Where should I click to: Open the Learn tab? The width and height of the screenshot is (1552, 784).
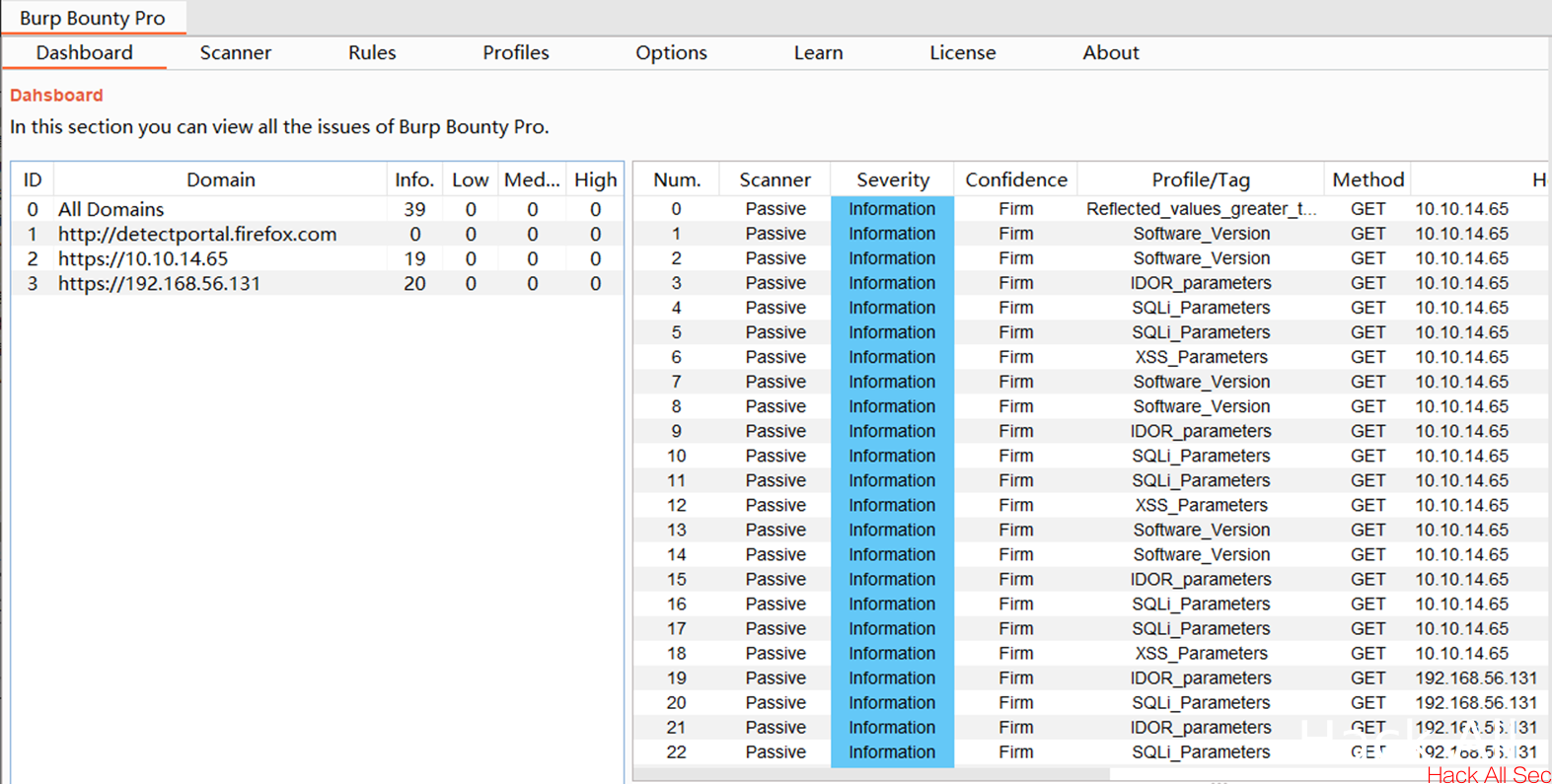(x=818, y=53)
